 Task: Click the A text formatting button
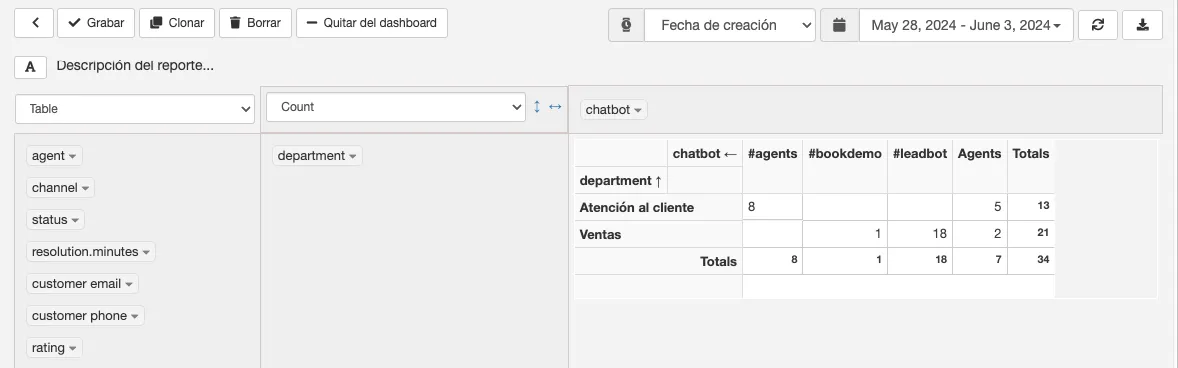(31, 67)
